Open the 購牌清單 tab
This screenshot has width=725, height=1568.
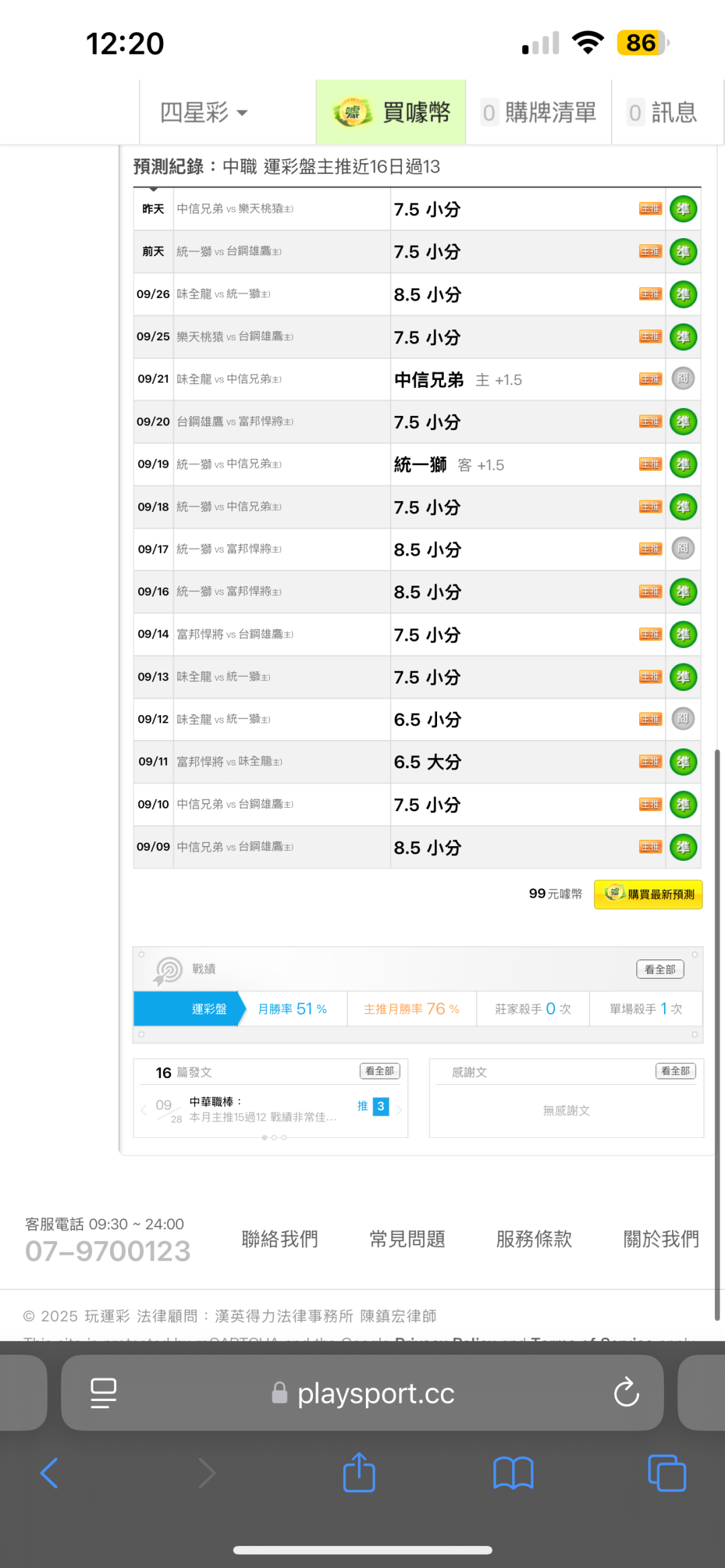click(x=539, y=112)
